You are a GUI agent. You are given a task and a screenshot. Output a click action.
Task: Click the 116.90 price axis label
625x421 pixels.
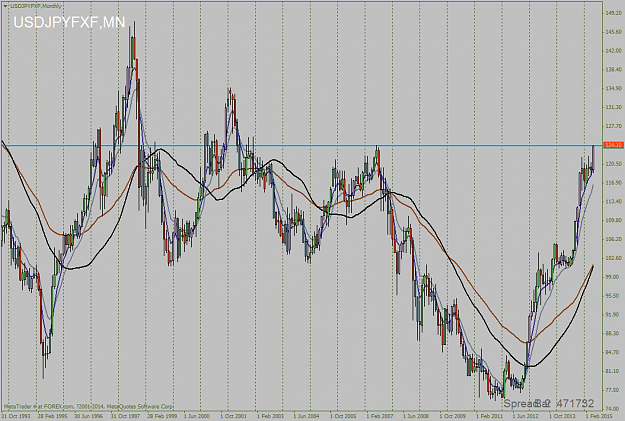[x=613, y=183]
